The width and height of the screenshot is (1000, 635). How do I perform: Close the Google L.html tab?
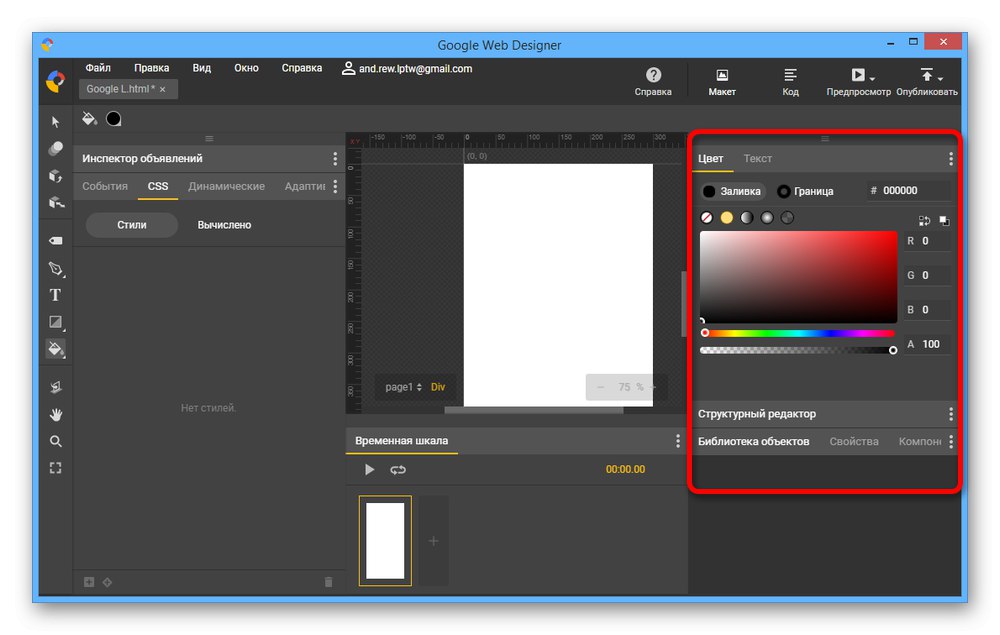point(163,89)
